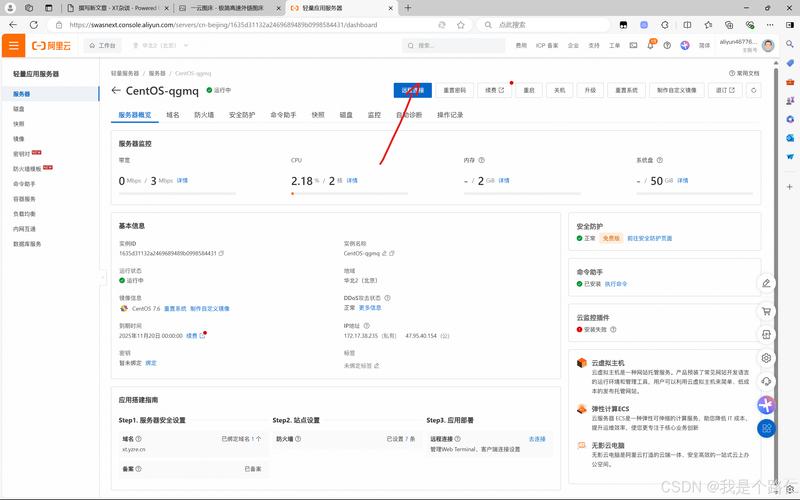Edit instance name with pencil icon
The height and width of the screenshot is (500, 800).
pos(385,253)
